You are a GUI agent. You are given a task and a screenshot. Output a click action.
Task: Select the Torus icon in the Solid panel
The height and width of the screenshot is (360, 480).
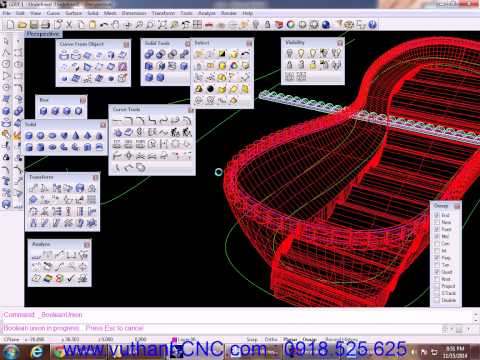click(x=52, y=147)
